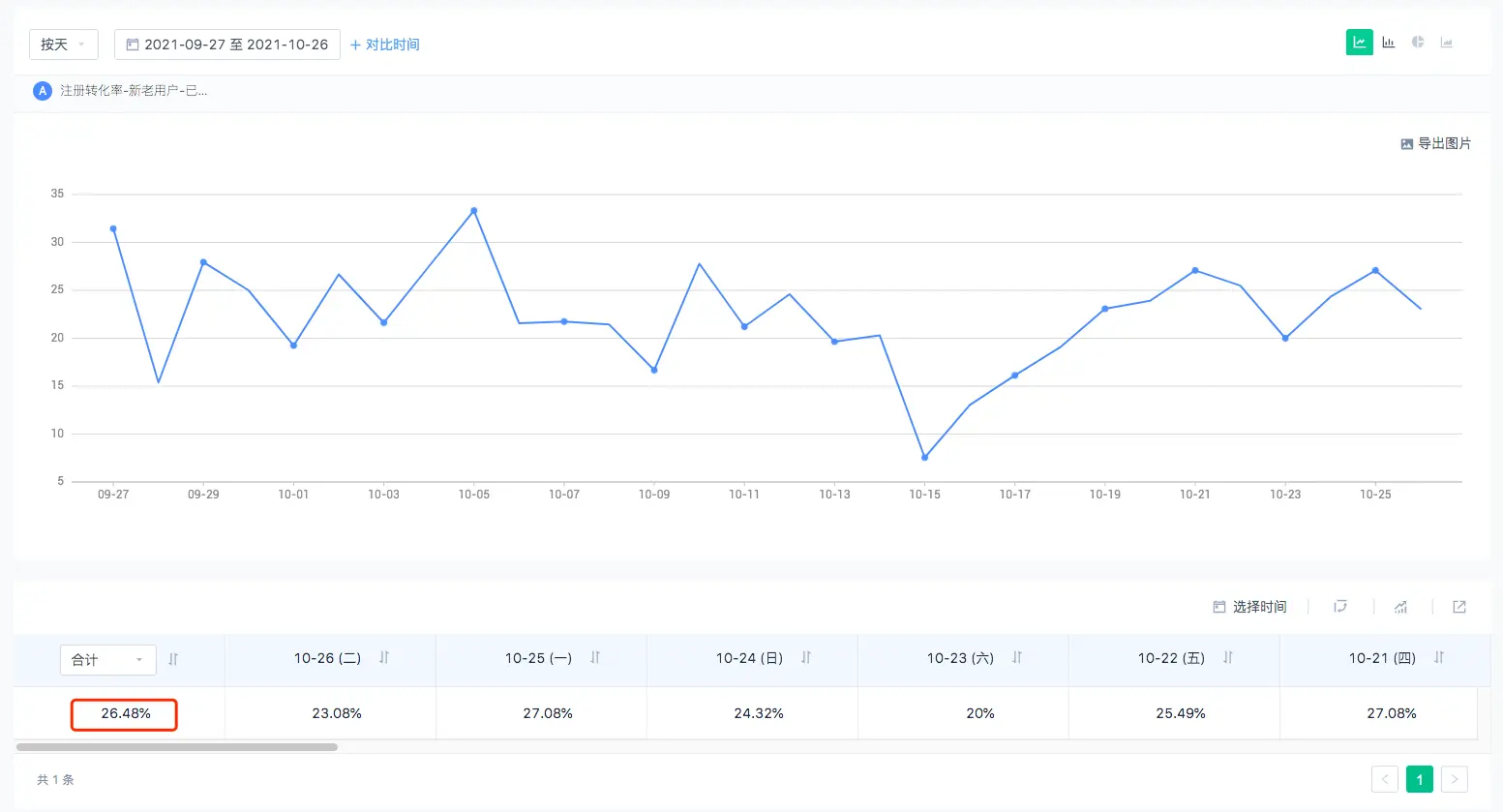The height and width of the screenshot is (812, 1503).
Task: Select the pie chart view icon
Action: pos(1418,43)
